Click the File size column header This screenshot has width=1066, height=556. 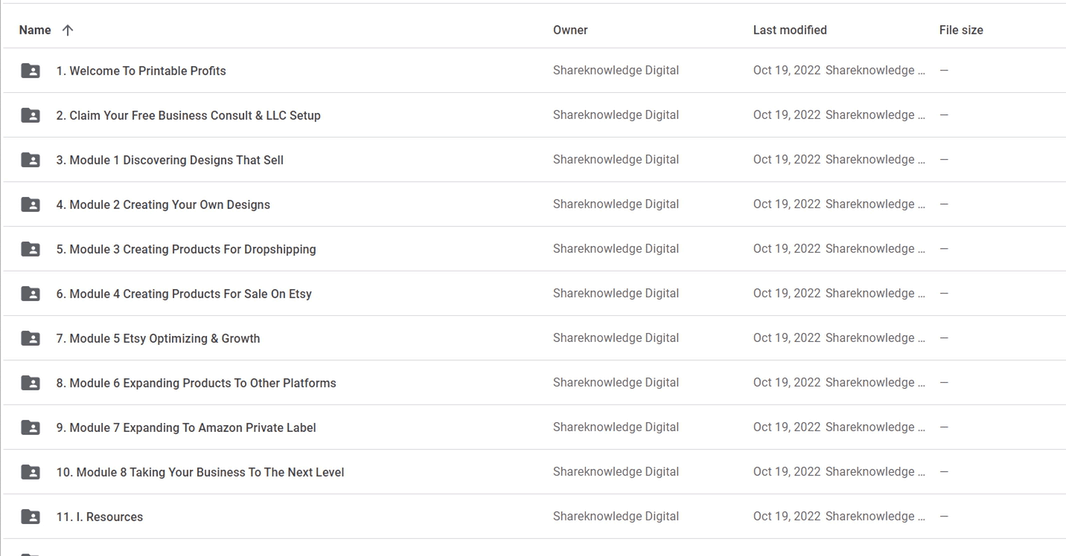961,30
